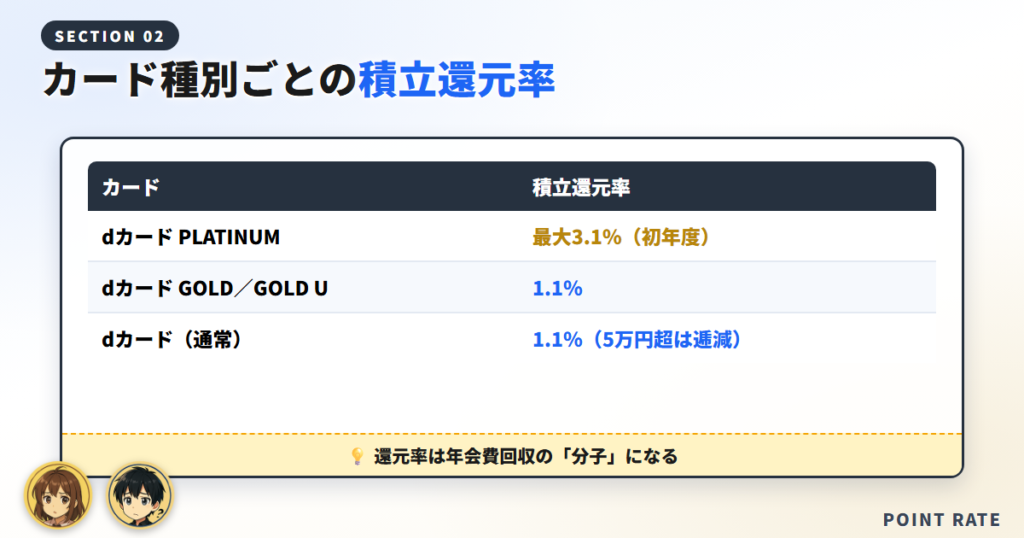Viewport: 1024px width, 538px height.
Task: Click the 1.1% rate for GOLD card
Action: pyautogui.click(x=557, y=288)
